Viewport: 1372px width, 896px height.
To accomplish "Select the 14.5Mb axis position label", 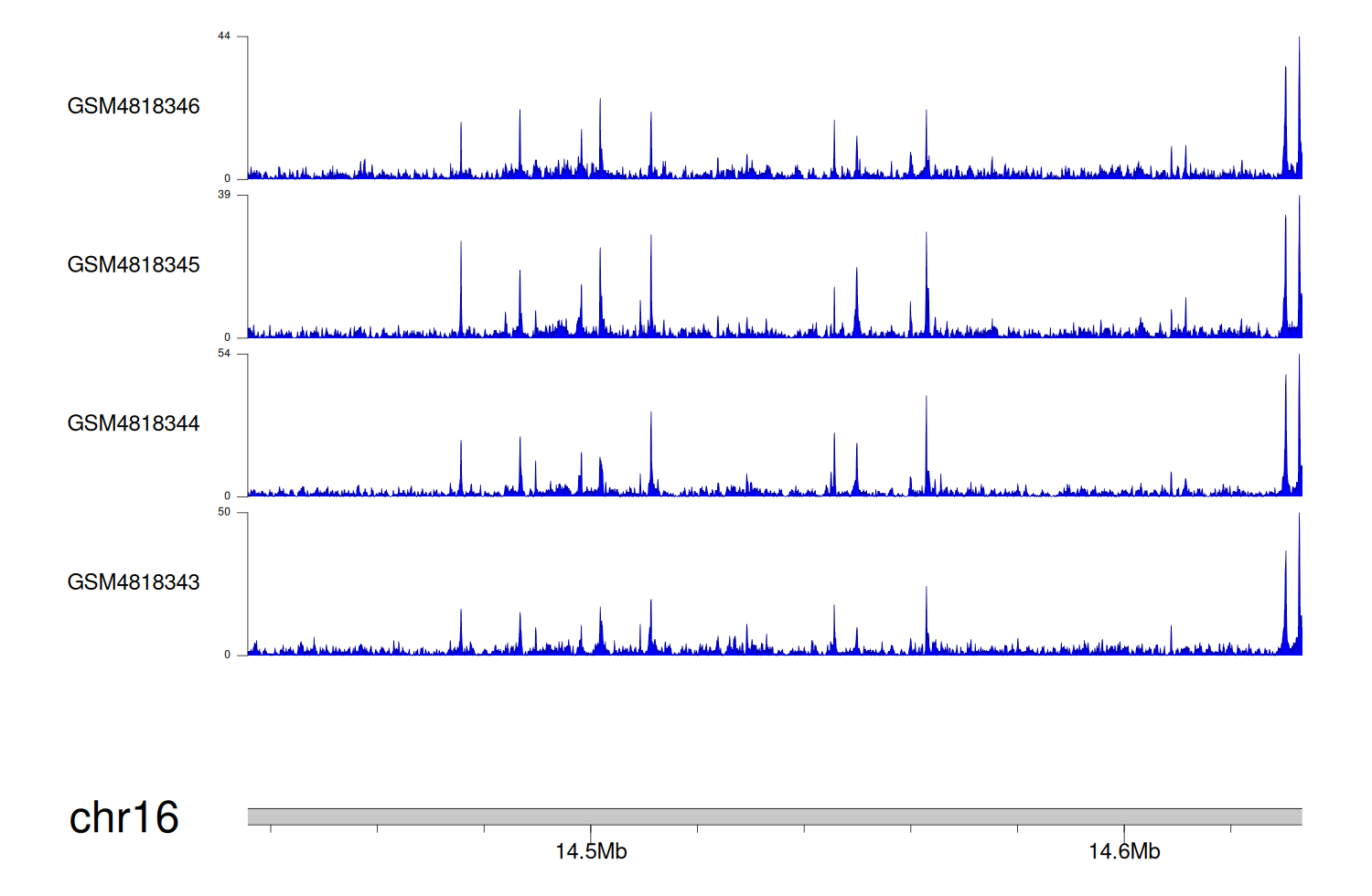I will [591, 852].
